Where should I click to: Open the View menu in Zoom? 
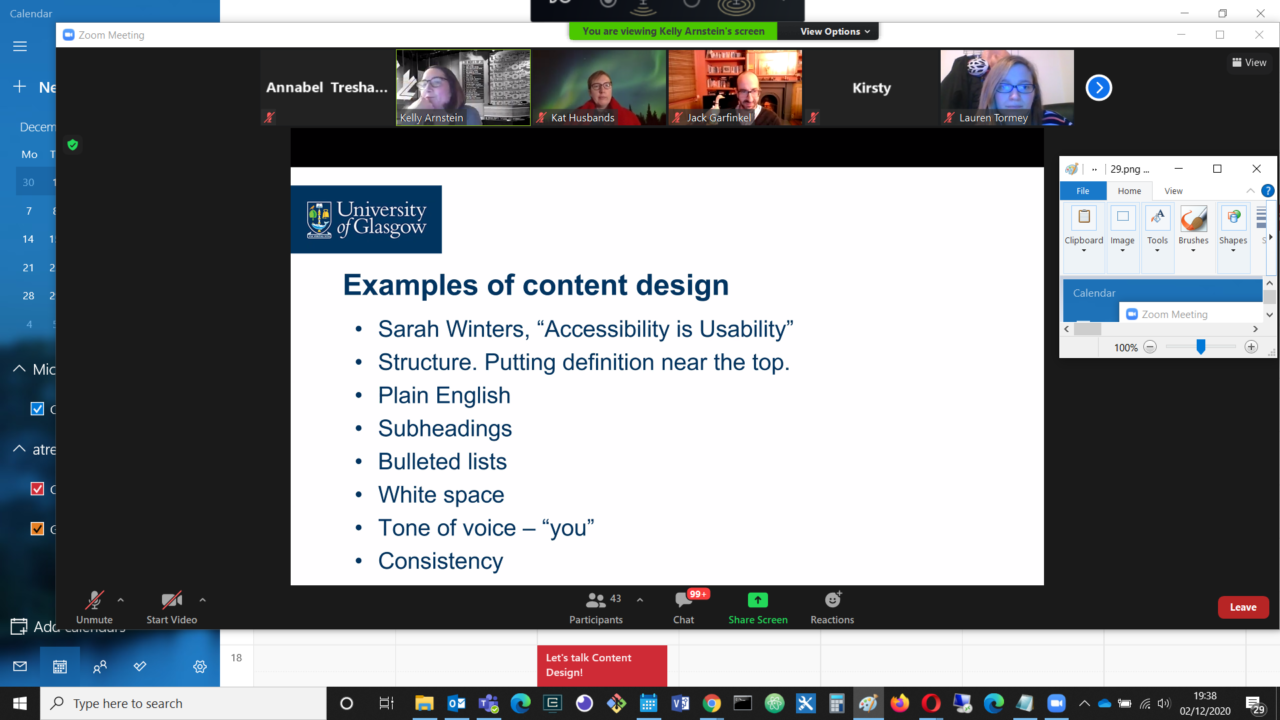(1249, 62)
